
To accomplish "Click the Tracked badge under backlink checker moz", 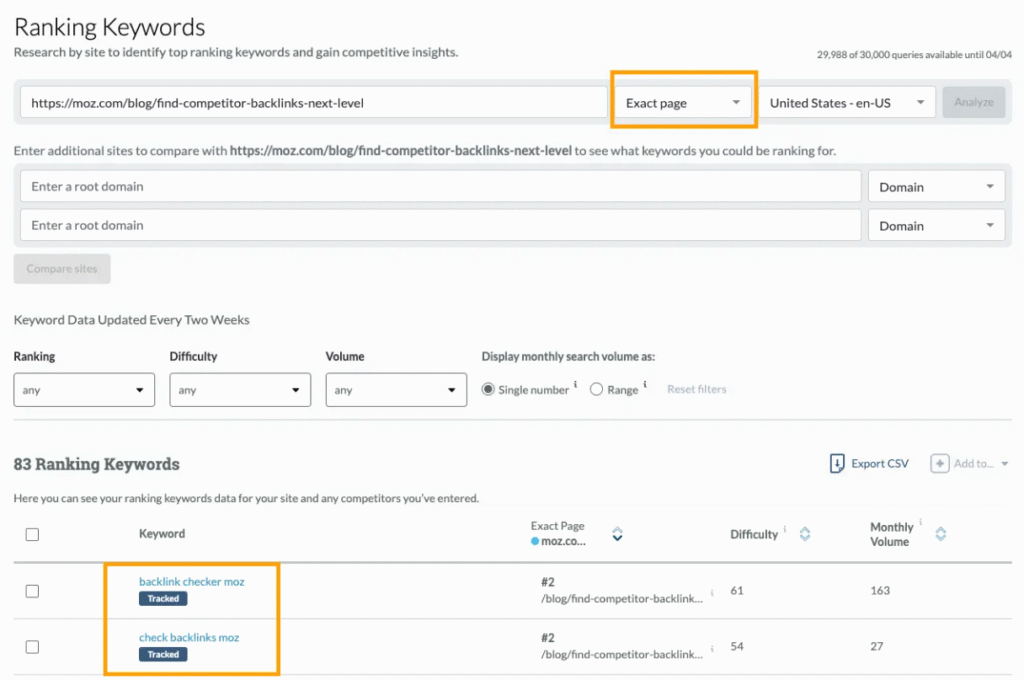I will pos(163,598).
